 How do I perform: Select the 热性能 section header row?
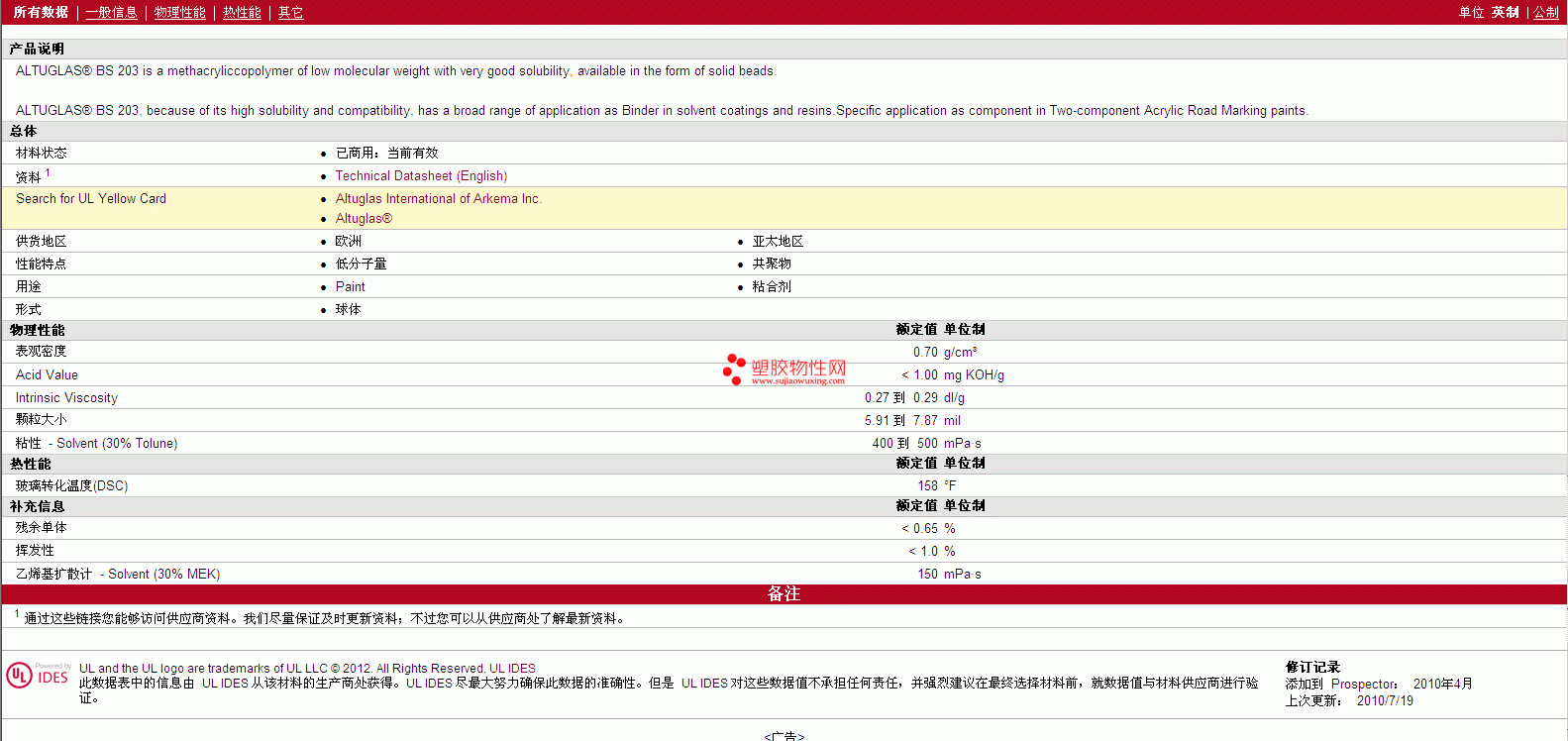(x=784, y=464)
